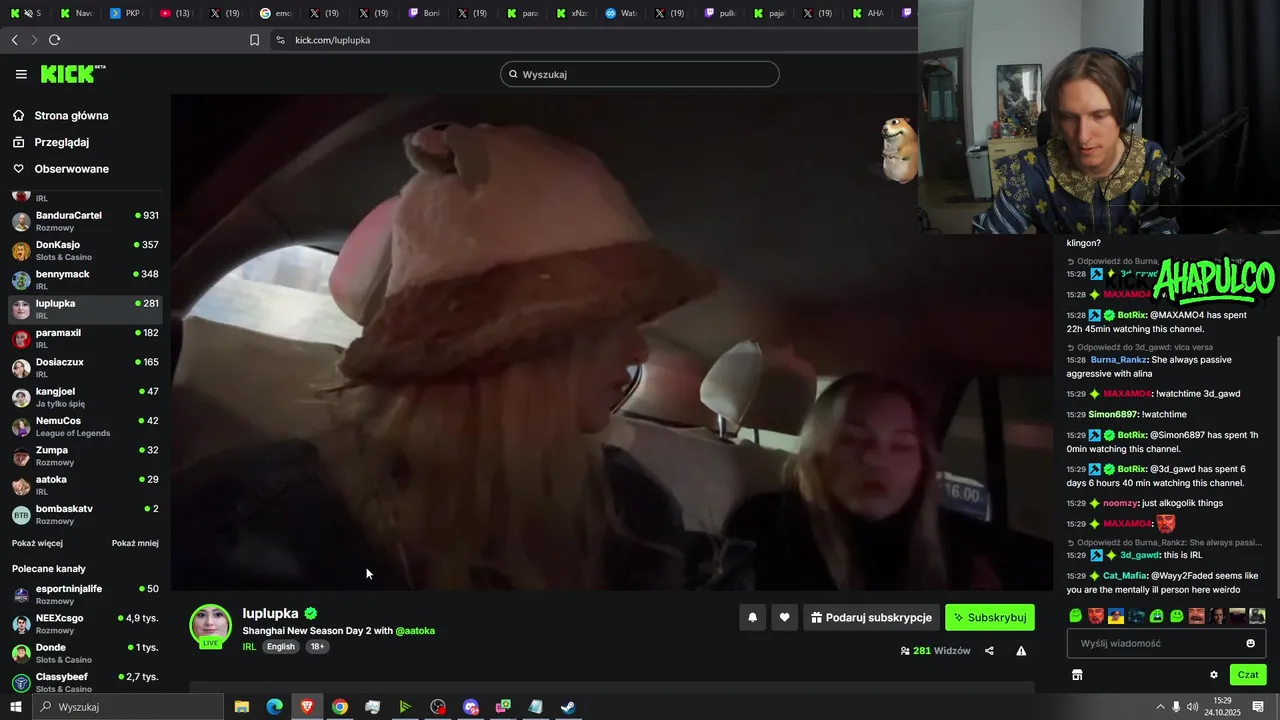
Task: Open paramaxil channel in sidebar
Action: 85,338
